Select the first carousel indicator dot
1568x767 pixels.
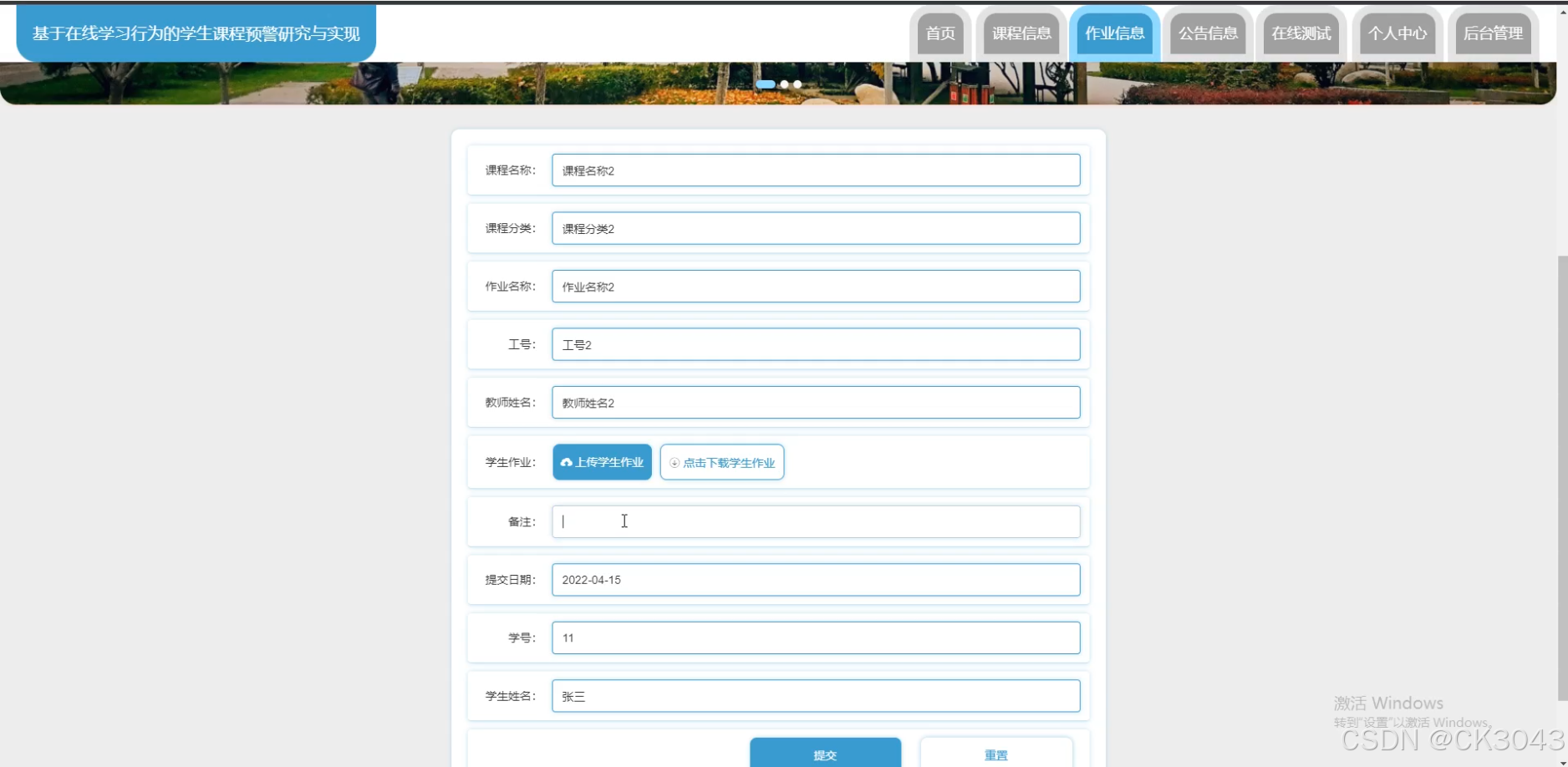[766, 84]
